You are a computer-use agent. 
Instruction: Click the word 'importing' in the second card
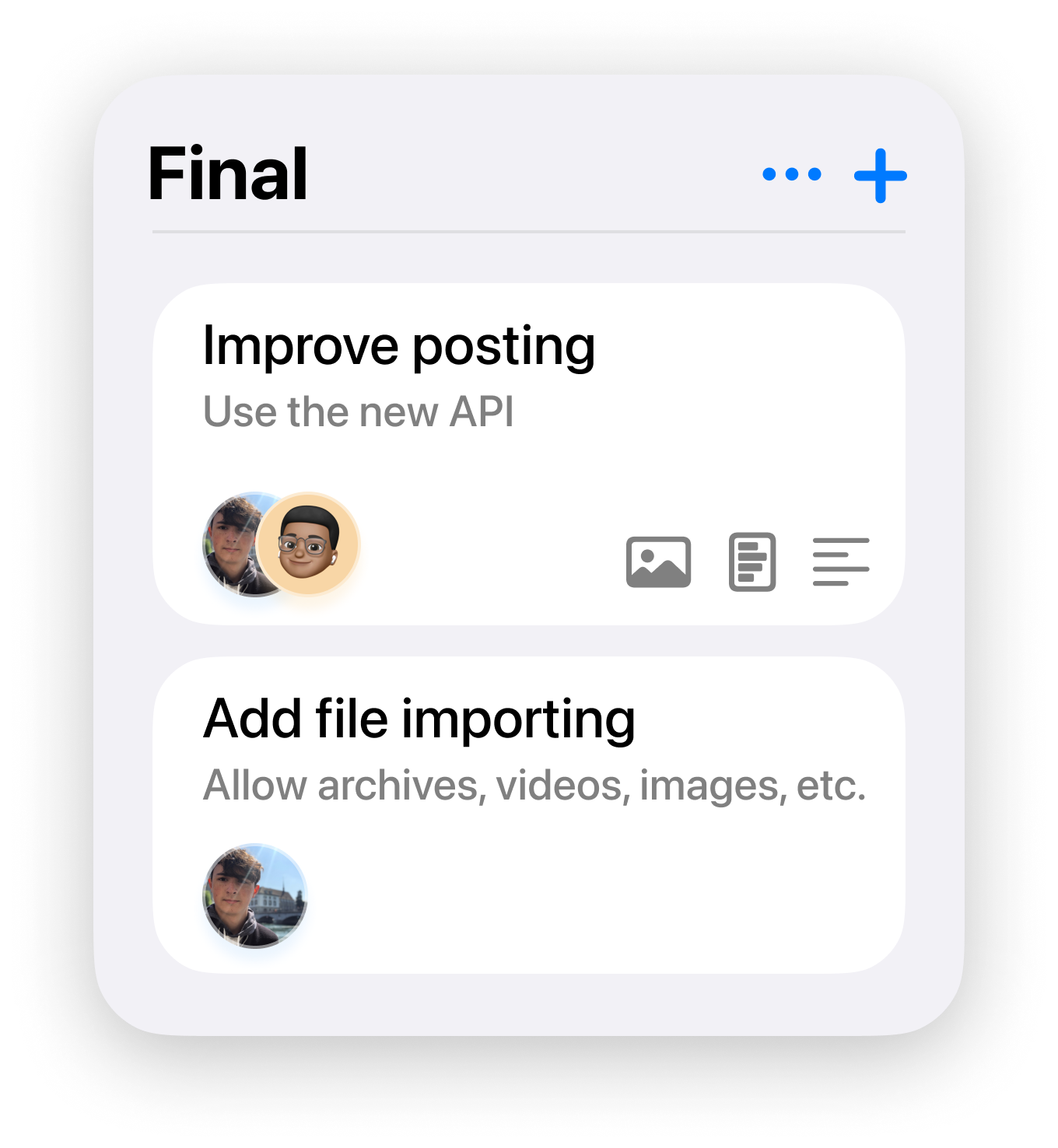(x=519, y=722)
